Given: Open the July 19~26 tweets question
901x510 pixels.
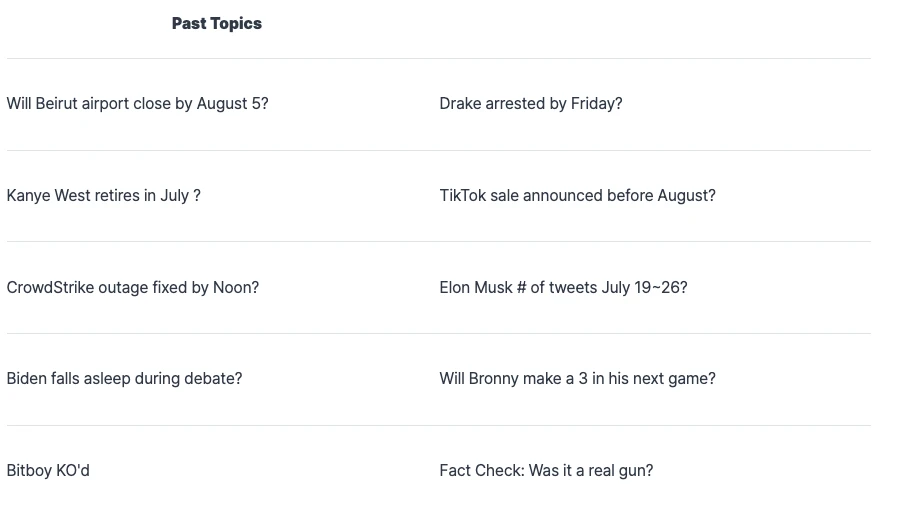Looking at the screenshot, I should (x=563, y=288).
